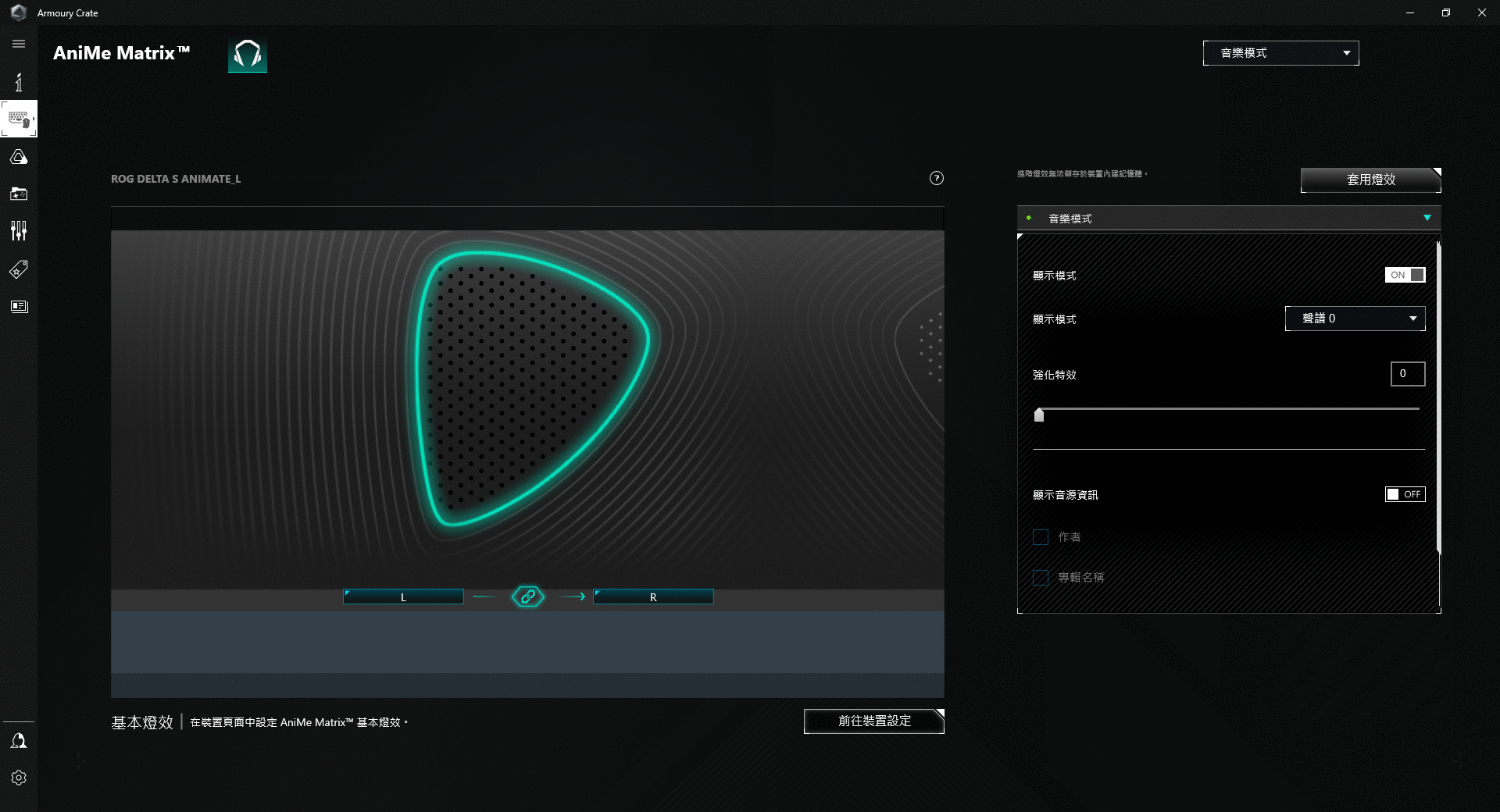The width and height of the screenshot is (1500, 812).
Task: Select the L earcup tab
Action: tap(403, 597)
